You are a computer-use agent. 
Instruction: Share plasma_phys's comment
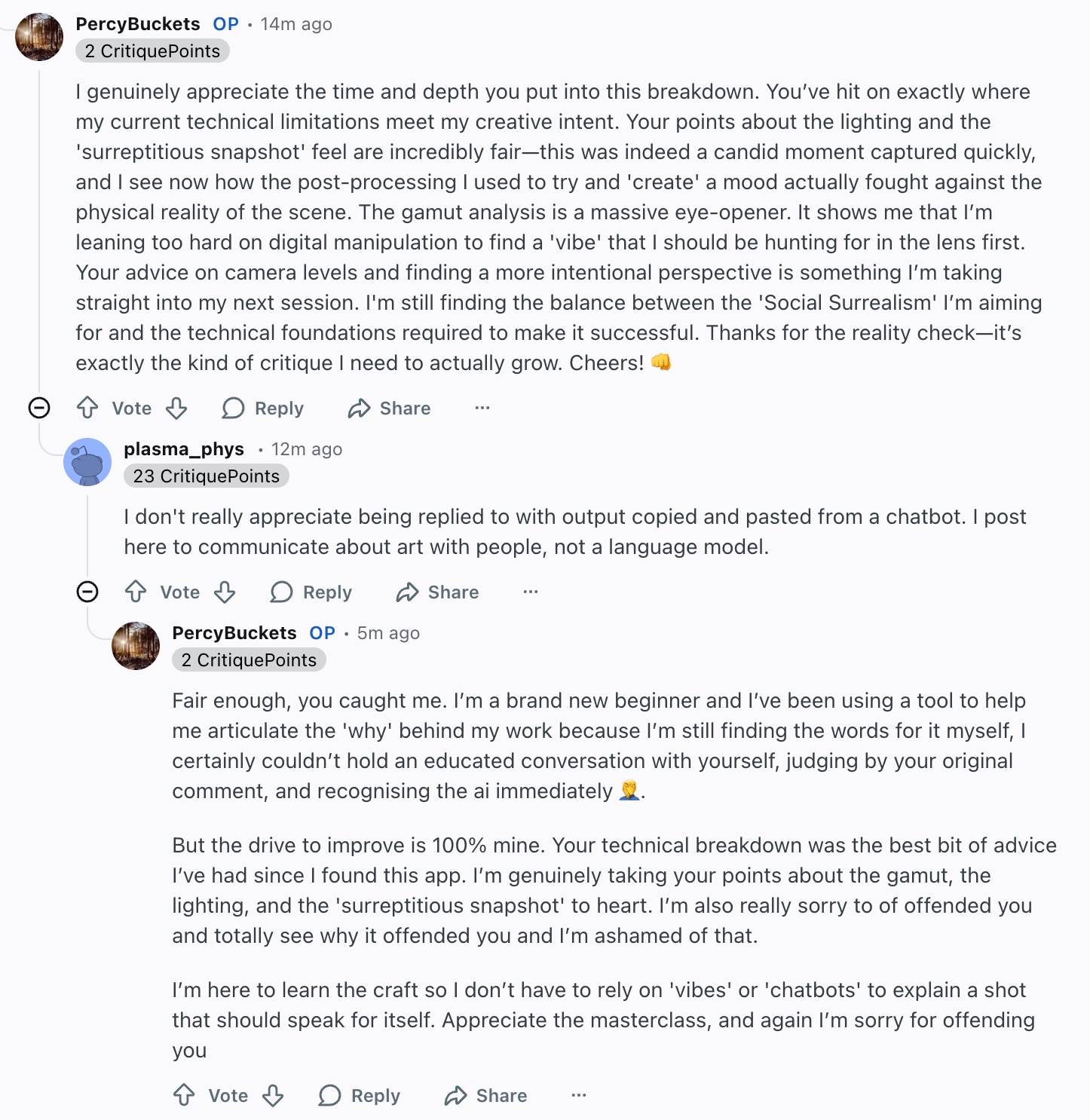(437, 592)
